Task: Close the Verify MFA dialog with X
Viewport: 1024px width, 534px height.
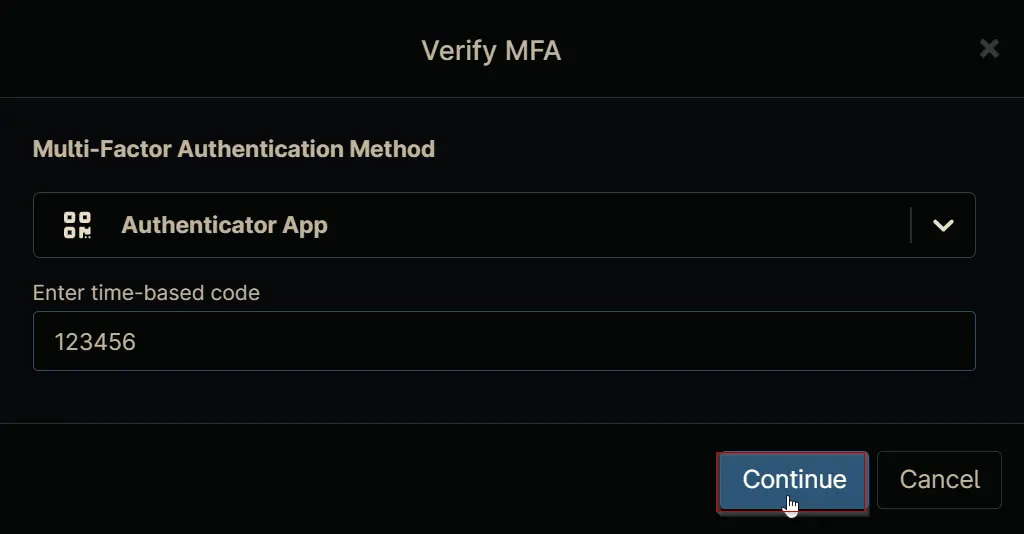Action: 989,48
